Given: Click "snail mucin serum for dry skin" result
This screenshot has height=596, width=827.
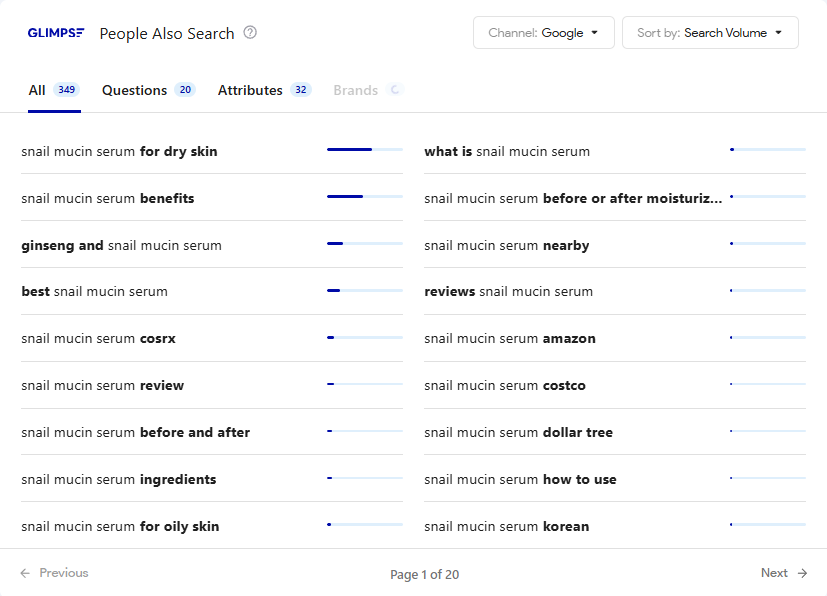Looking at the screenshot, I should (119, 152).
